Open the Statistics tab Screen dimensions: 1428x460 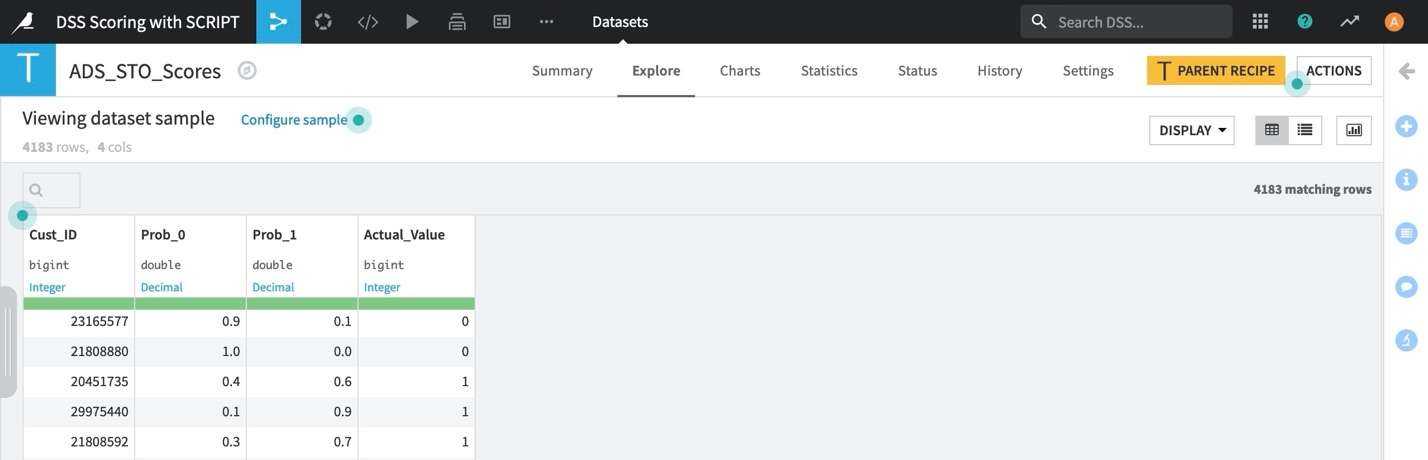click(829, 71)
